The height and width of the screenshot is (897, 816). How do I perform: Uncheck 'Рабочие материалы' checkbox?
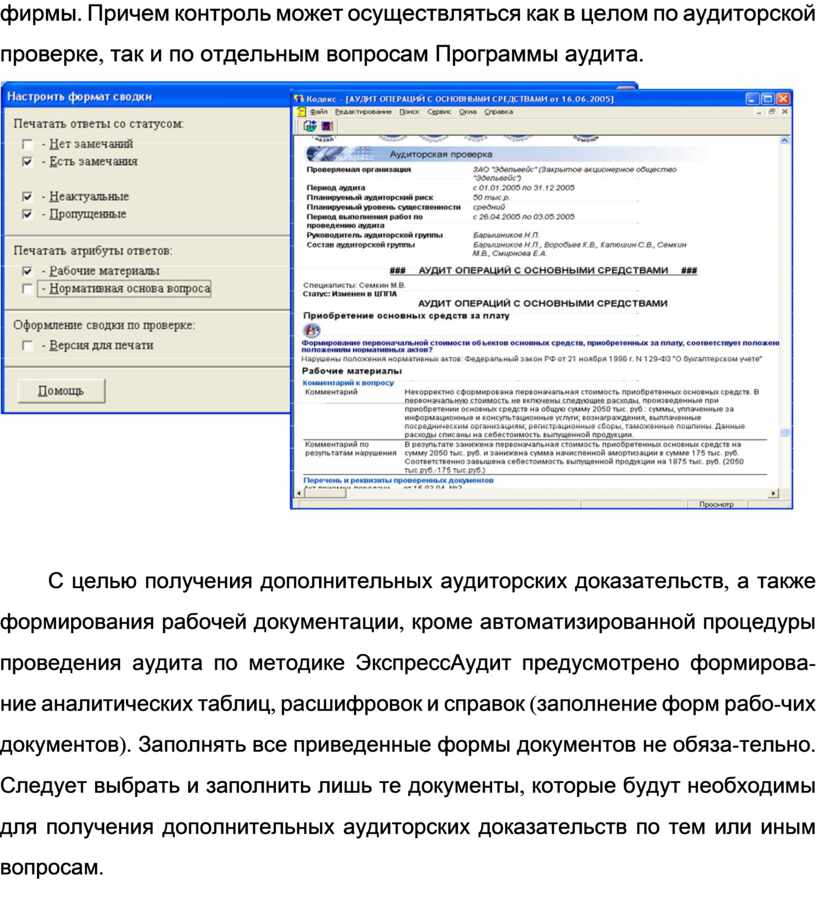[x=27, y=271]
